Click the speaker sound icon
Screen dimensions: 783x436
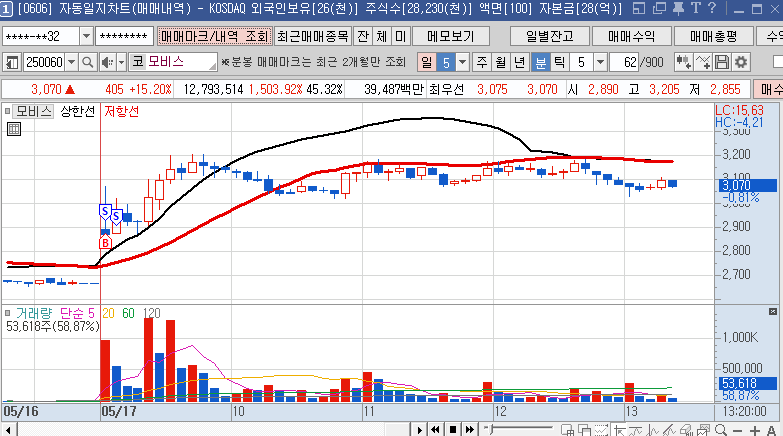(107, 62)
